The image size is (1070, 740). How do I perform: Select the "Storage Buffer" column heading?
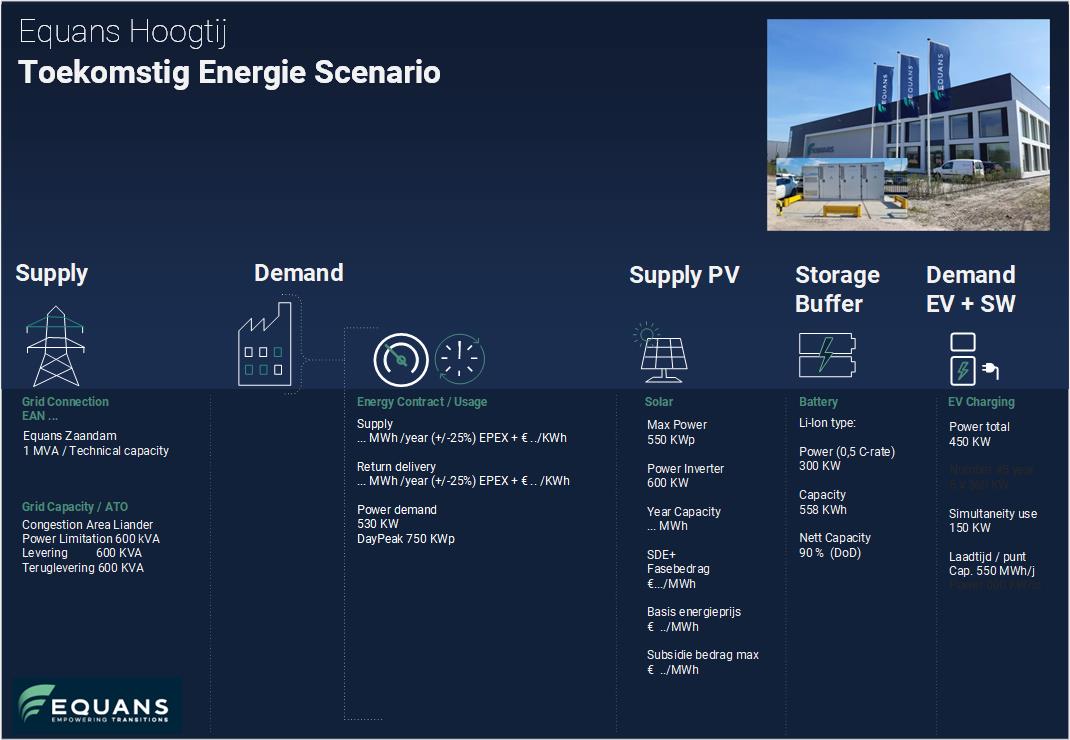pos(837,289)
